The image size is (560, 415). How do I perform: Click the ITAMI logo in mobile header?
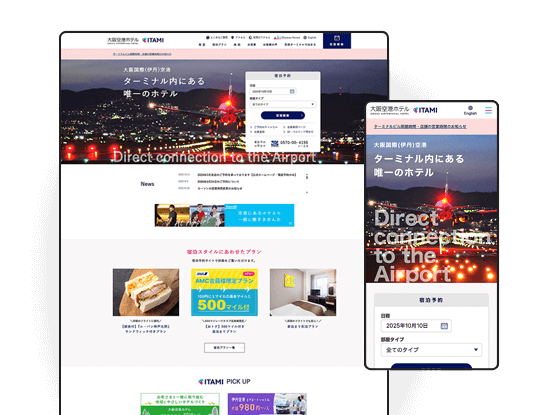tap(425, 110)
